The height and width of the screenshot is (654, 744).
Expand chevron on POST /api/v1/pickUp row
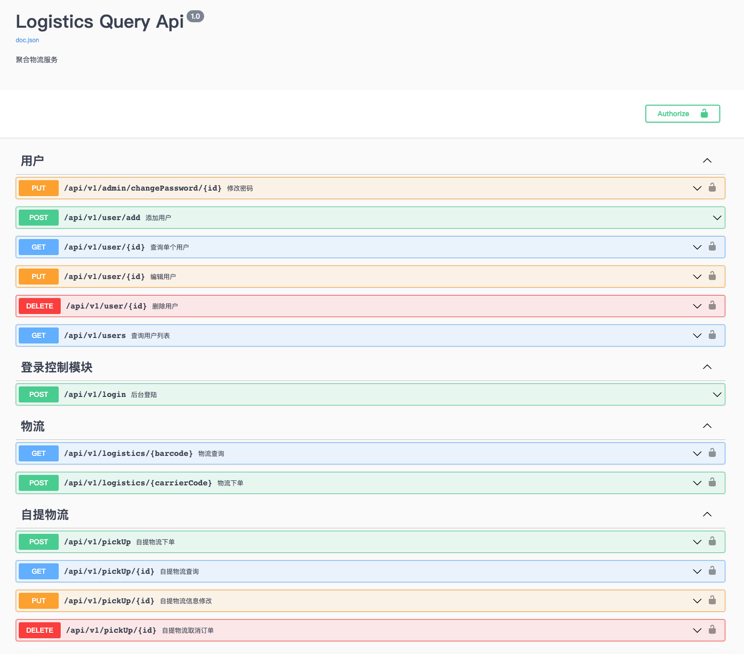(x=697, y=542)
